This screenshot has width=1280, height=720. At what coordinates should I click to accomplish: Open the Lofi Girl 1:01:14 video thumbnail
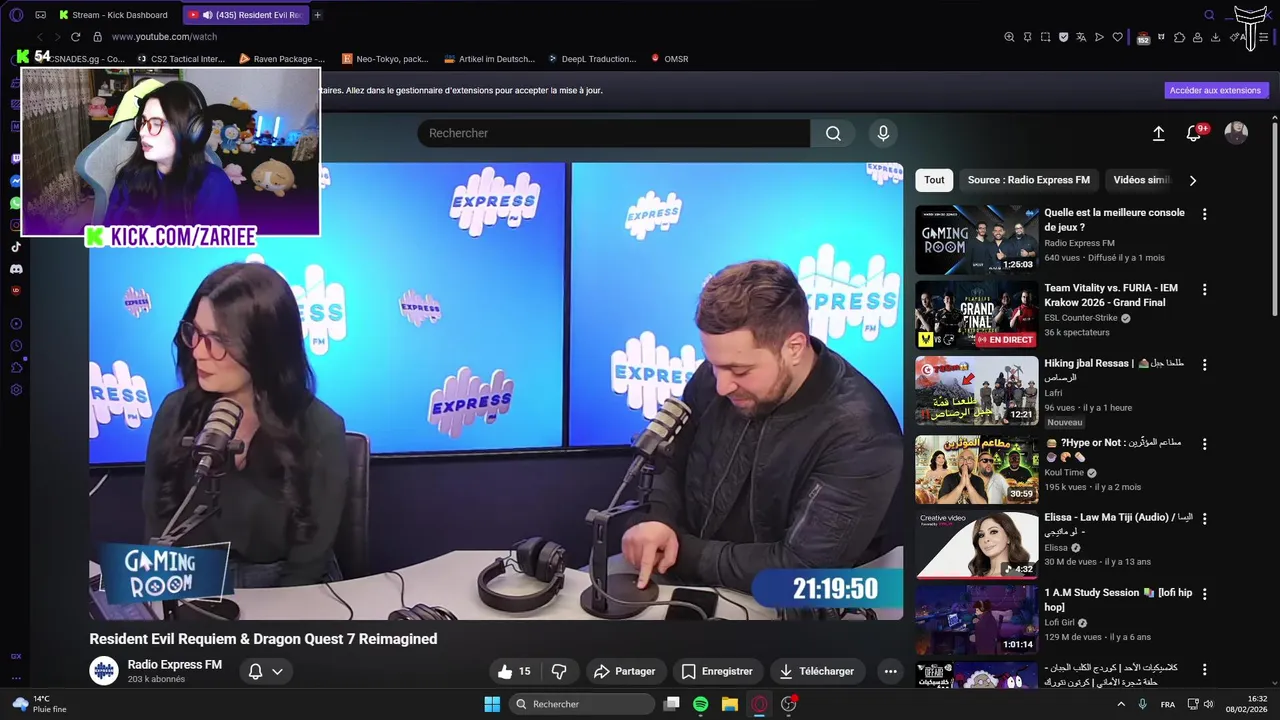point(976,619)
